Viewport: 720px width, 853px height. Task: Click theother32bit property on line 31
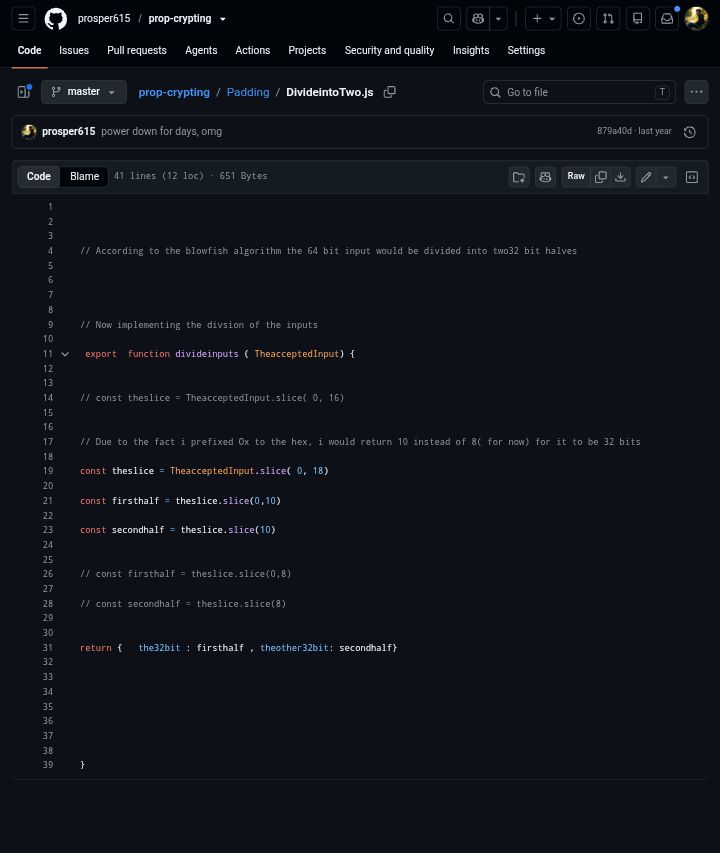click(294, 647)
